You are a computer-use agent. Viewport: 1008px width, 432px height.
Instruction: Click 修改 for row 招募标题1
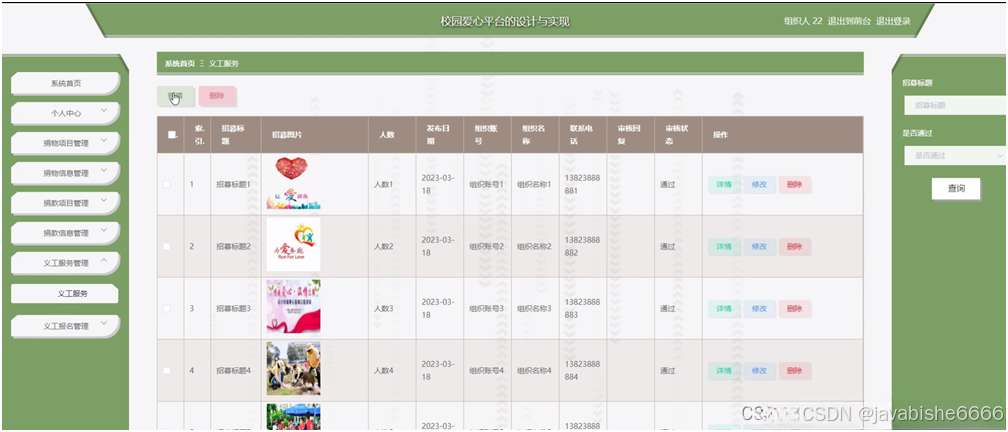[759, 185]
